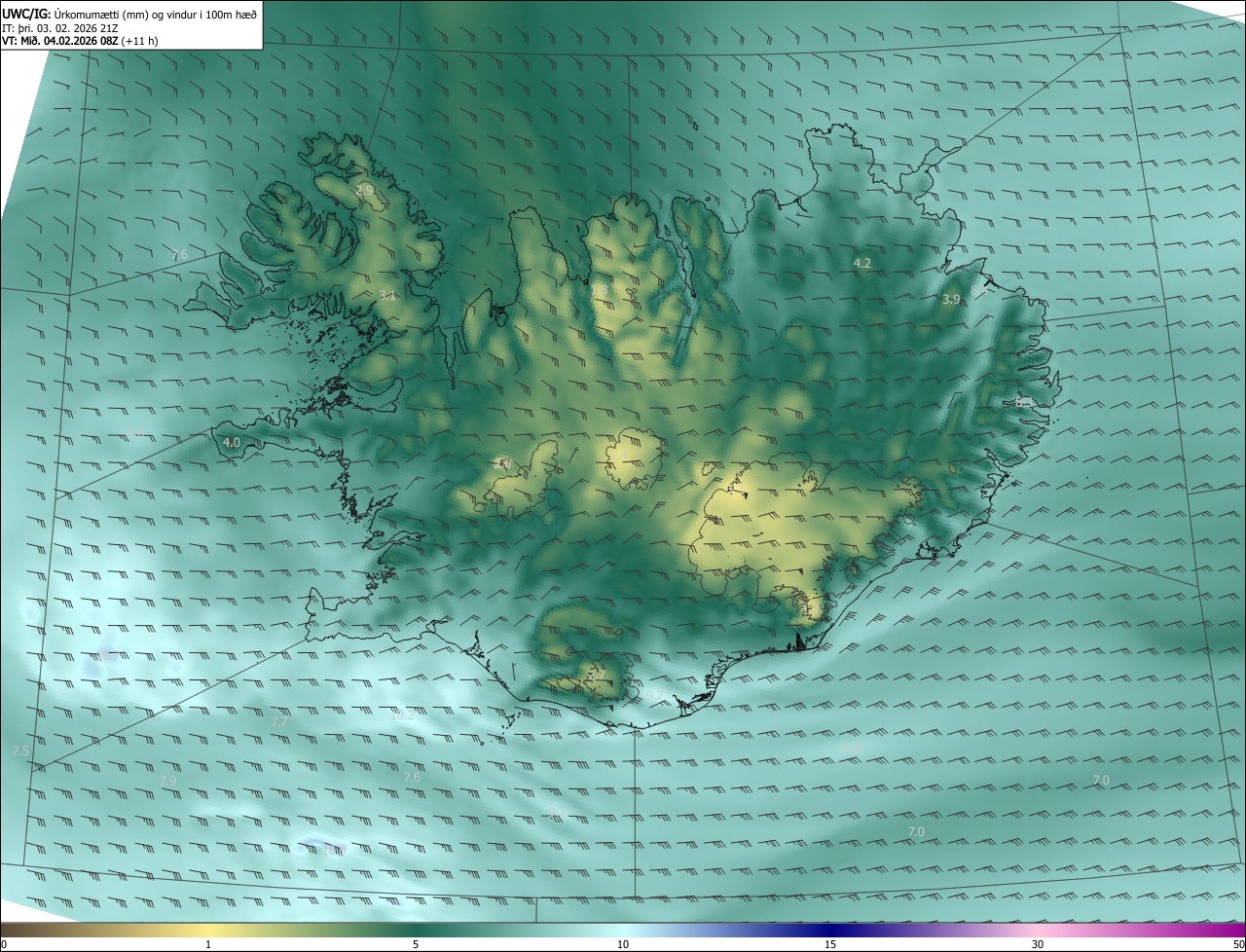Viewport: 1246px width, 952px height.
Task: Click the 'VT: Mið. 04.02.2026 08Z (+11 h)' line
Action: pyautogui.click(x=80, y=41)
